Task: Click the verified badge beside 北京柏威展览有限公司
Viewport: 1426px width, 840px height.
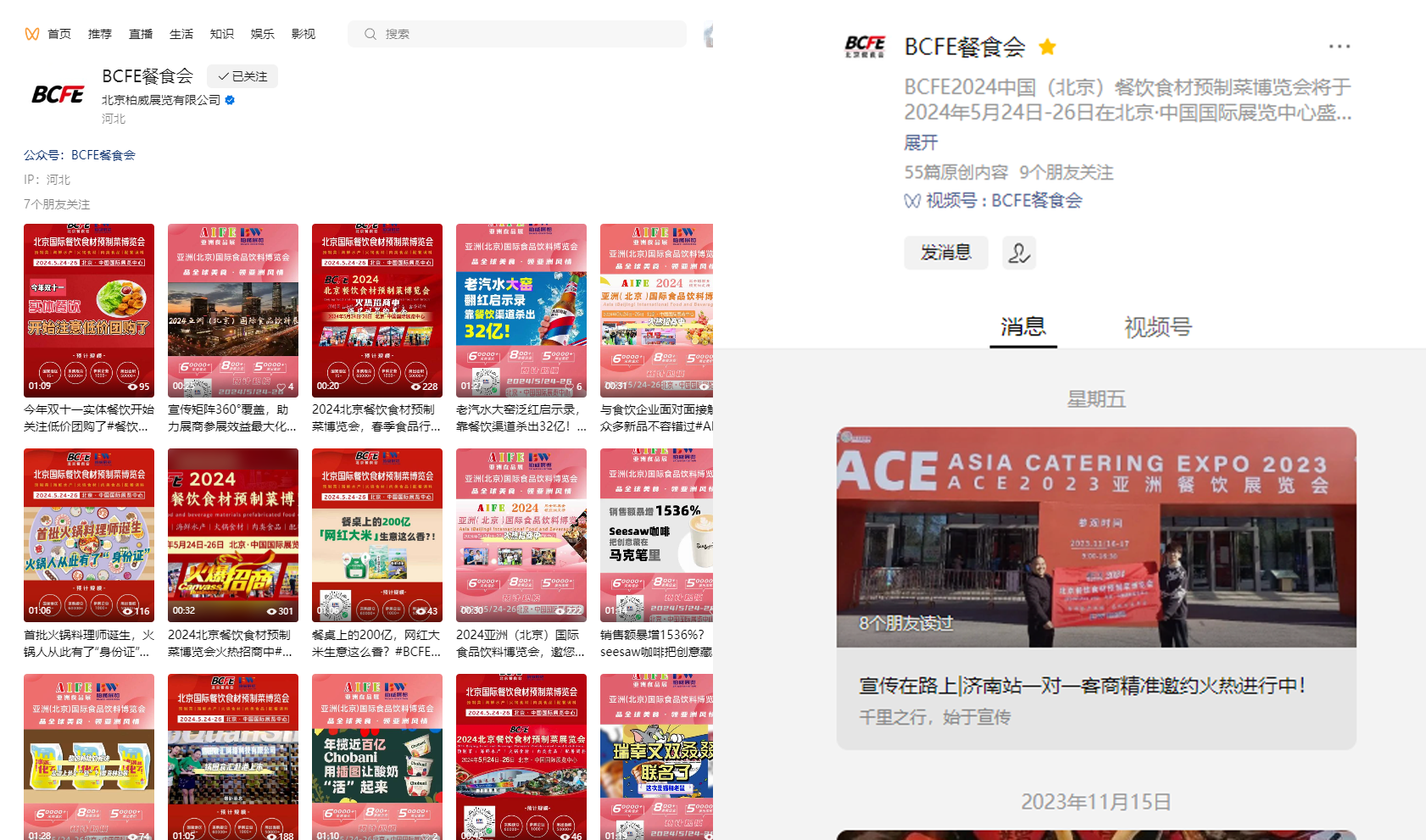Action: (x=230, y=99)
